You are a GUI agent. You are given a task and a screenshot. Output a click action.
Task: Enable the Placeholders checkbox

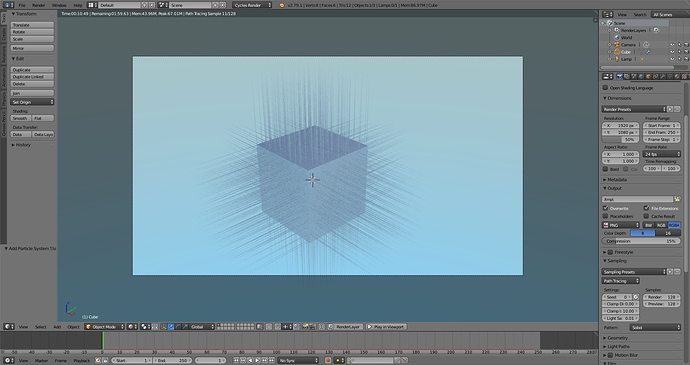[x=606, y=216]
